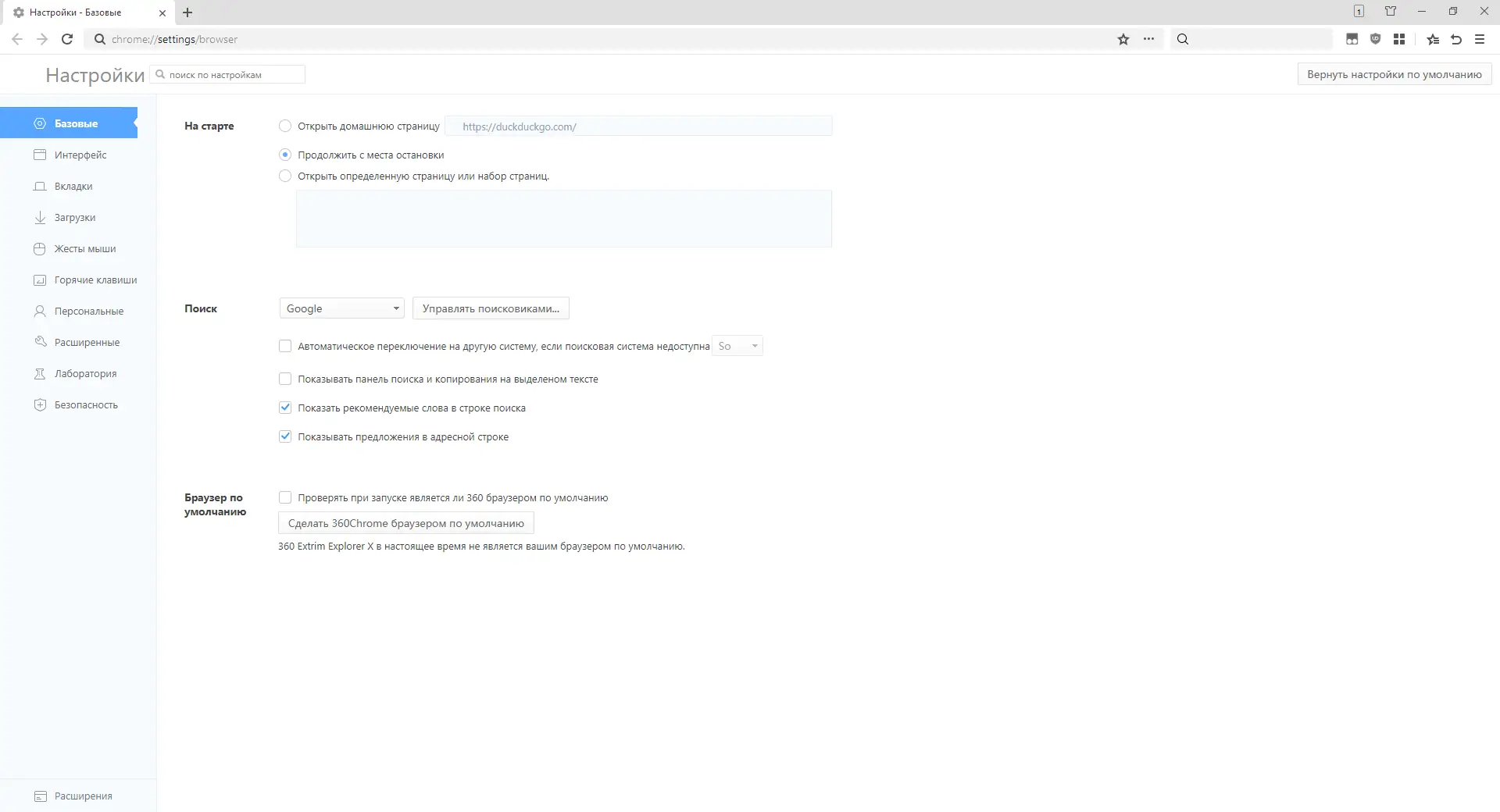Click the Браузер по умолчанию section label
The height and width of the screenshot is (812, 1500).
[x=216, y=504]
